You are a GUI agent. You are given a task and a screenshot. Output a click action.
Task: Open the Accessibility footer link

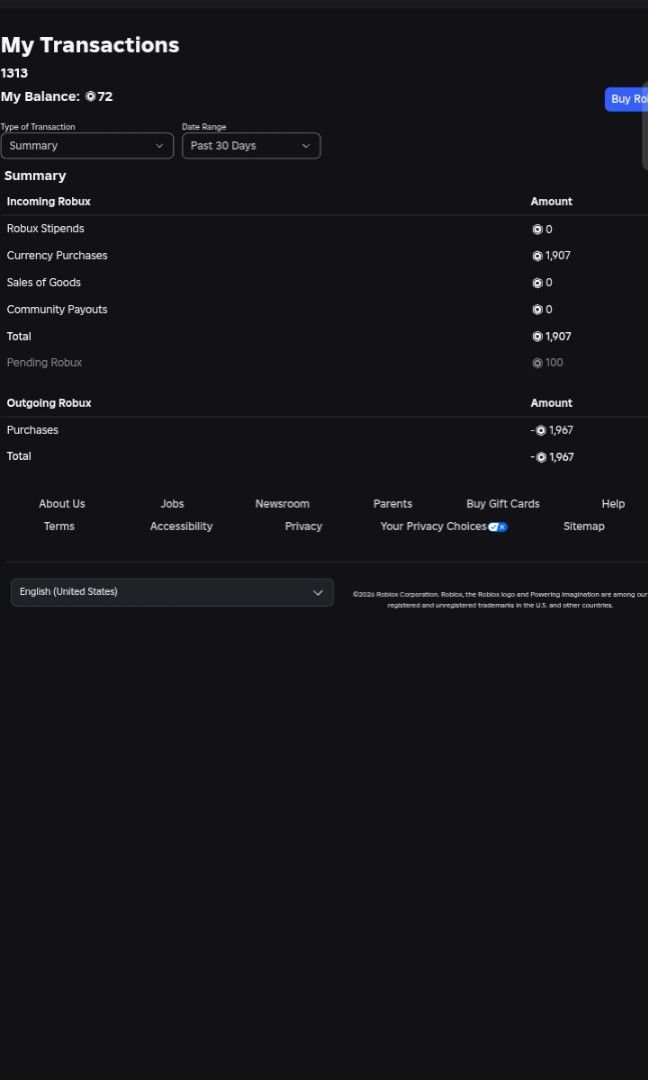pyautogui.click(x=181, y=526)
